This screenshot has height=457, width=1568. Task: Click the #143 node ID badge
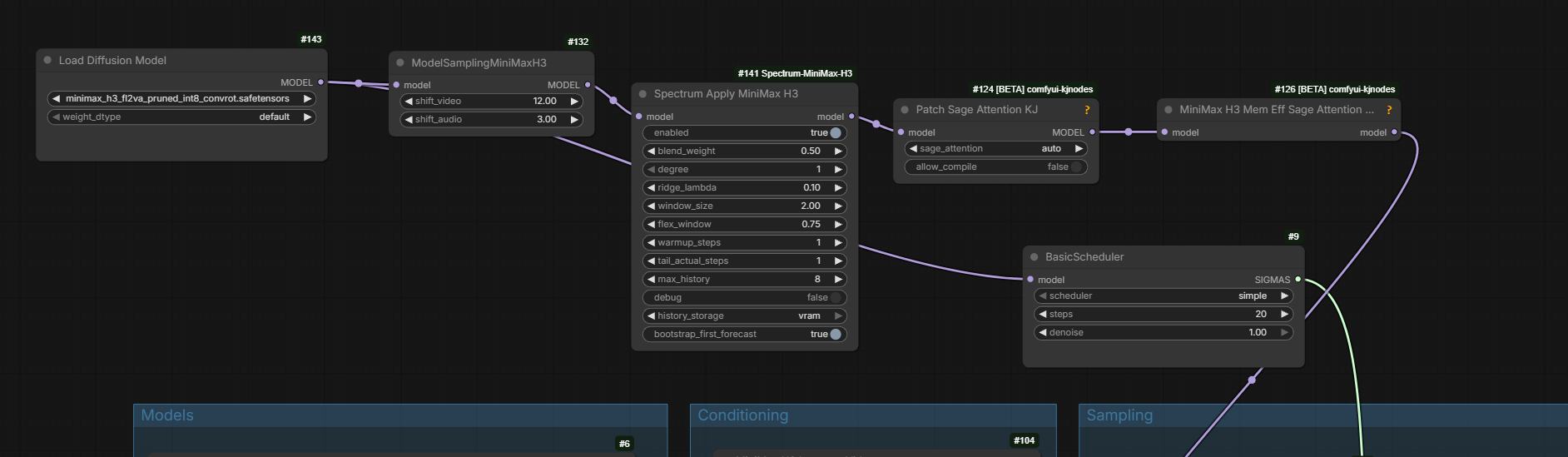click(311, 39)
